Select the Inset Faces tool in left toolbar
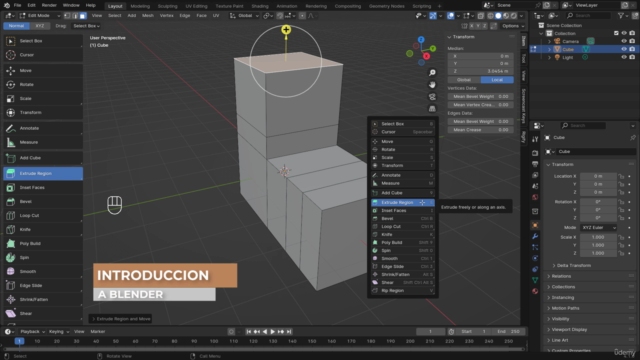The image size is (640, 360). pyautogui.click(x=43, y=187)
